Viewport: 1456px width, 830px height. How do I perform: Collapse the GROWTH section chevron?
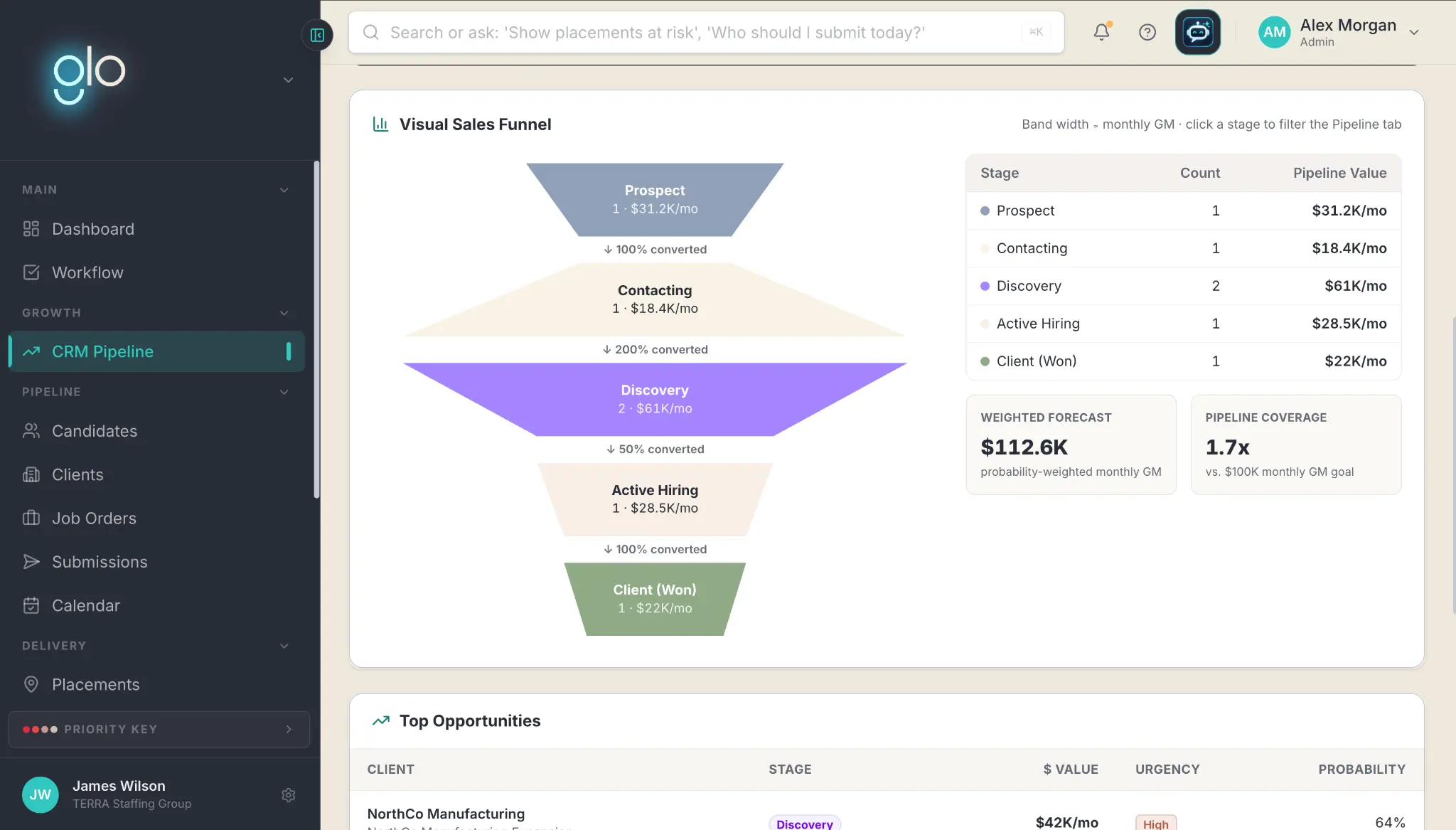284,313
